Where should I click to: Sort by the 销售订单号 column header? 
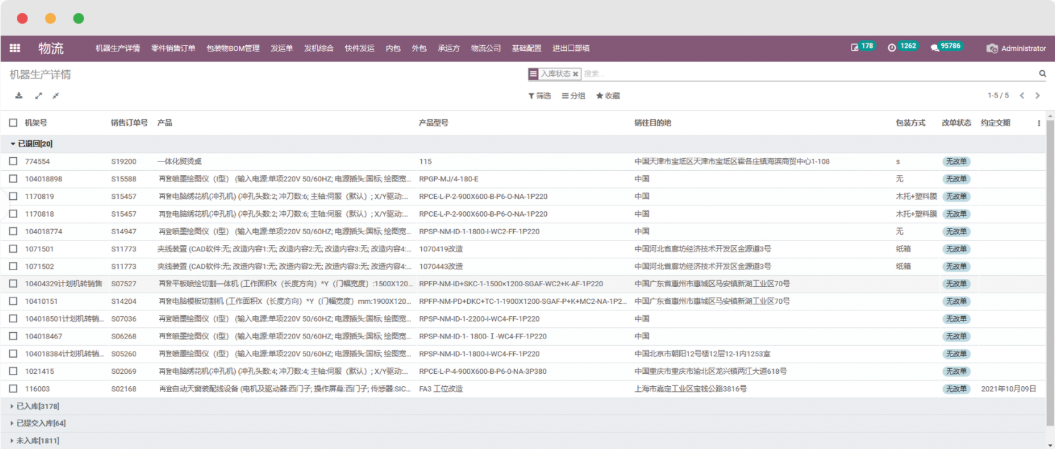click(x=129, y=123)
